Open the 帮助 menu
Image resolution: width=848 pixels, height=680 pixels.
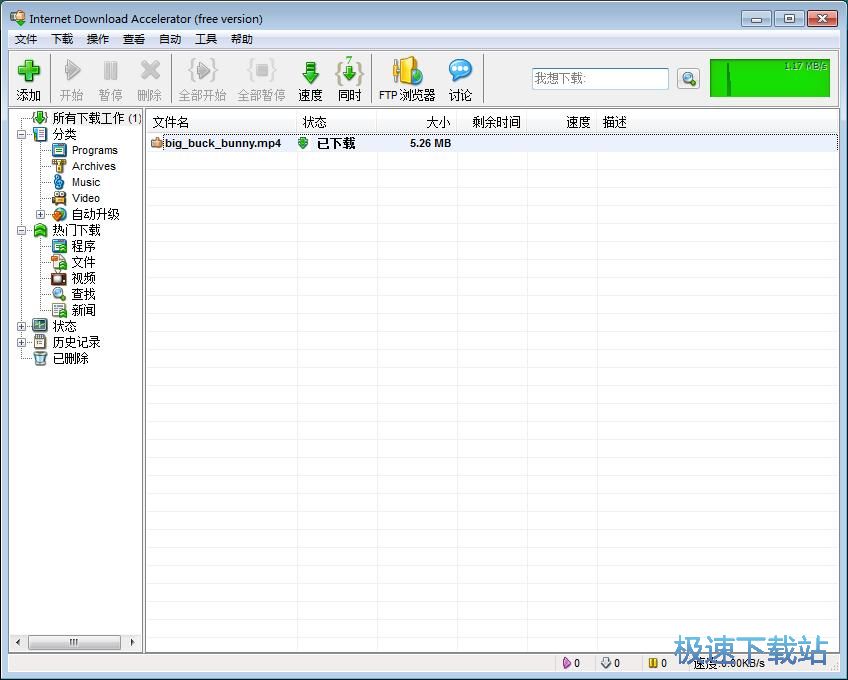coord(241,39)
